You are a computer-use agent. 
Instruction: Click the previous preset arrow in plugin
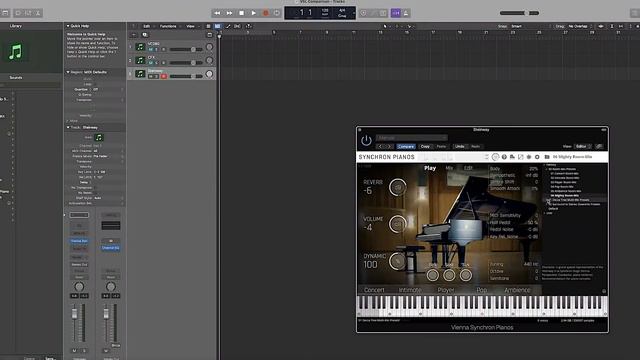[380, 146]
